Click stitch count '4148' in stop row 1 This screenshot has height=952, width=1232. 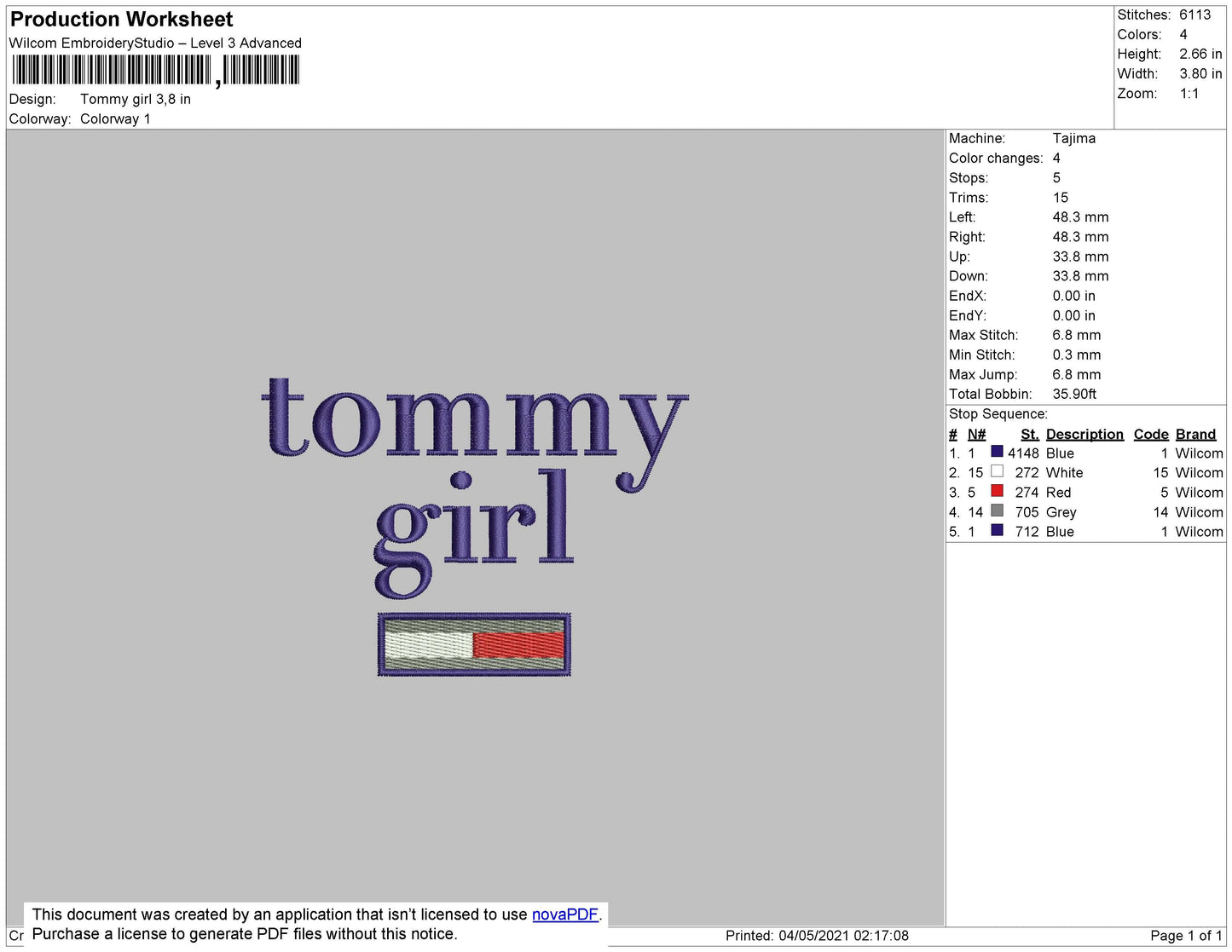click(x=1023, y=453)
